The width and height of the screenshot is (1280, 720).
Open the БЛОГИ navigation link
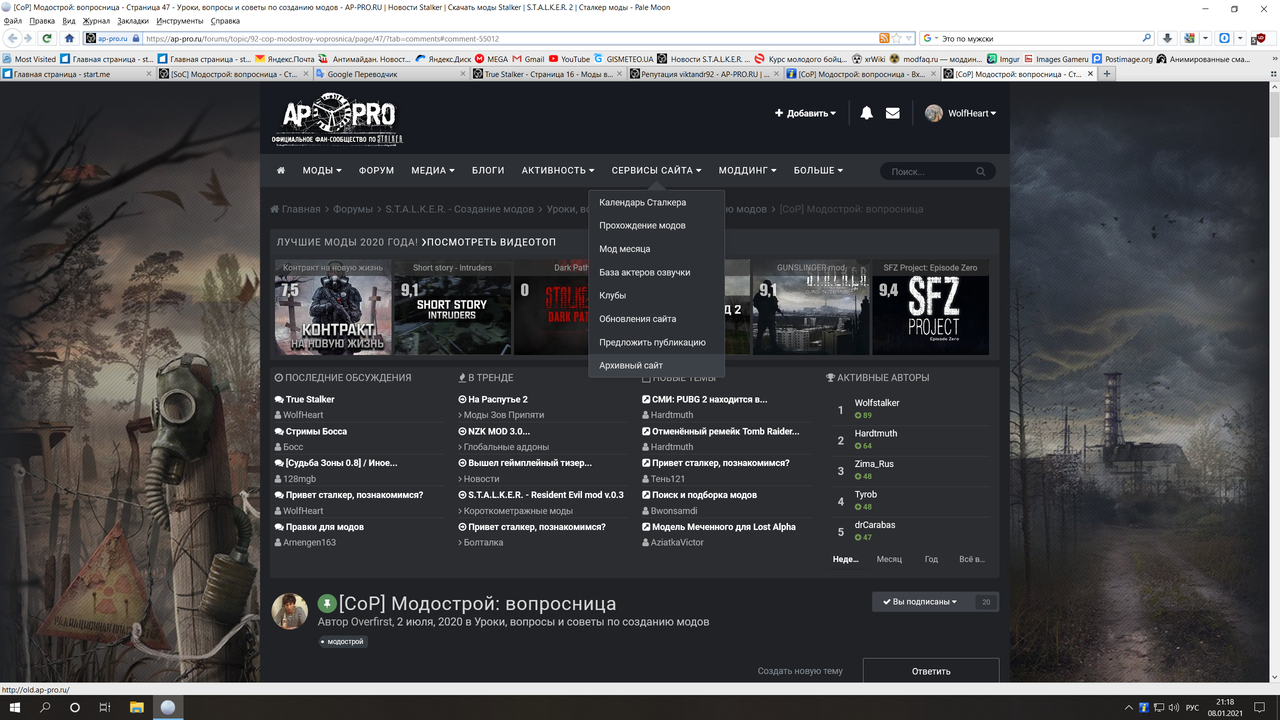click(488, 171)
